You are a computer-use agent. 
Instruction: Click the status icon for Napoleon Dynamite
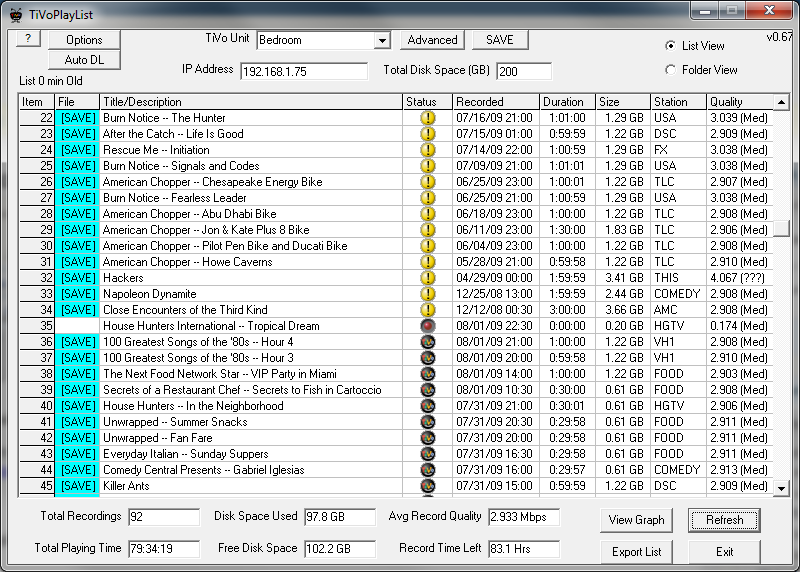point(428,294)
